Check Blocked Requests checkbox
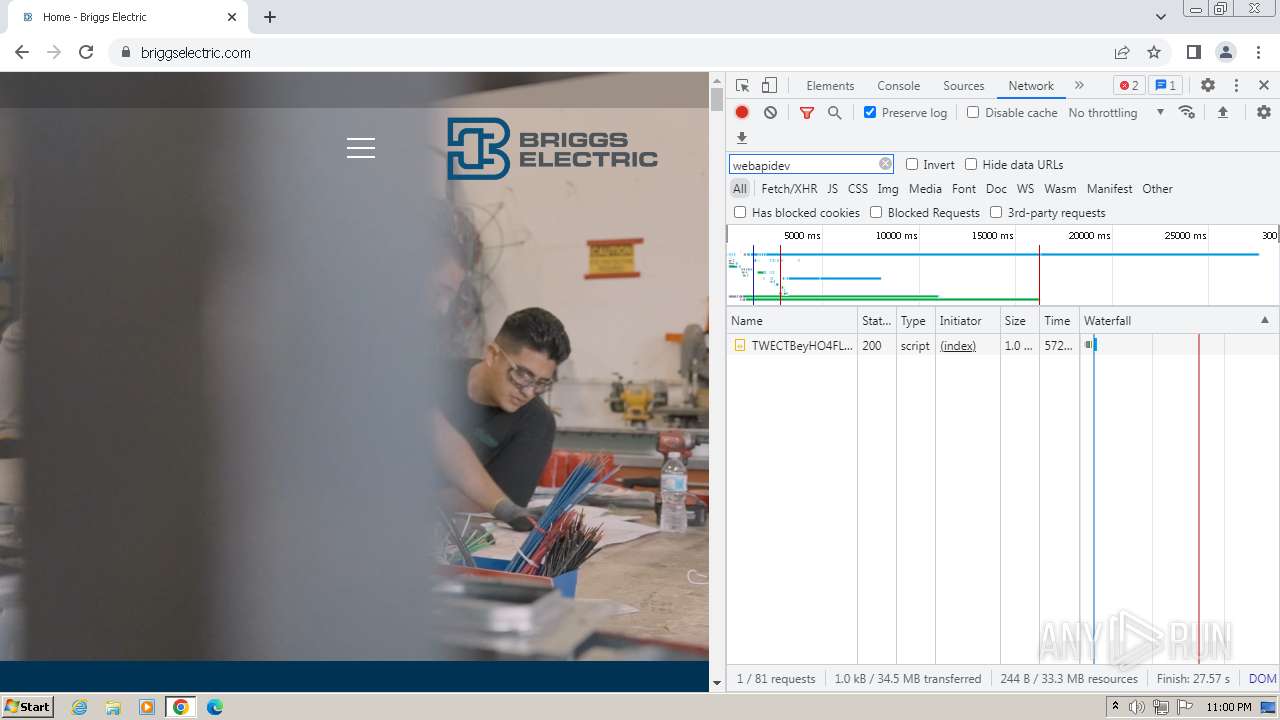The image size is (1280, 720). (876, 212)
